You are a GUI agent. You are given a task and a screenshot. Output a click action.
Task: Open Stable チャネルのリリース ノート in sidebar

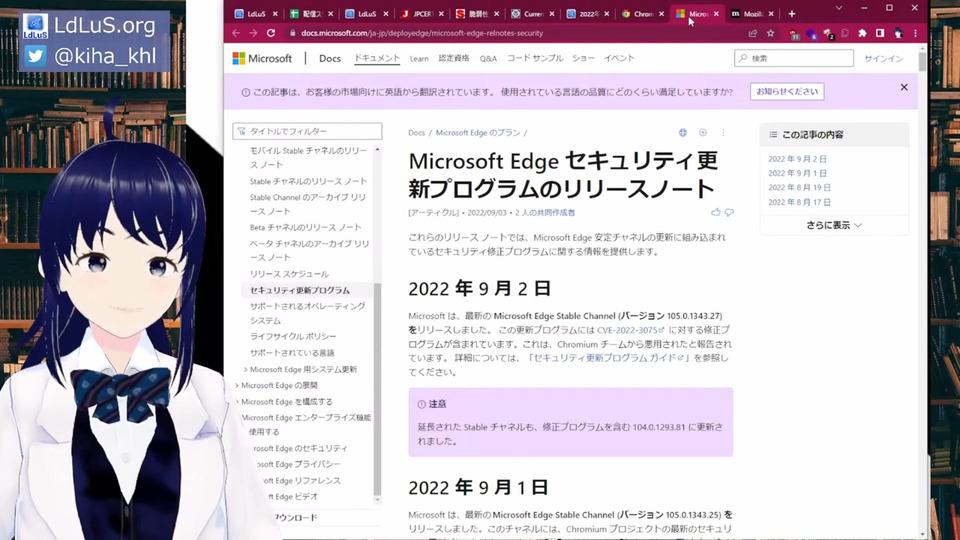(308, 181)
